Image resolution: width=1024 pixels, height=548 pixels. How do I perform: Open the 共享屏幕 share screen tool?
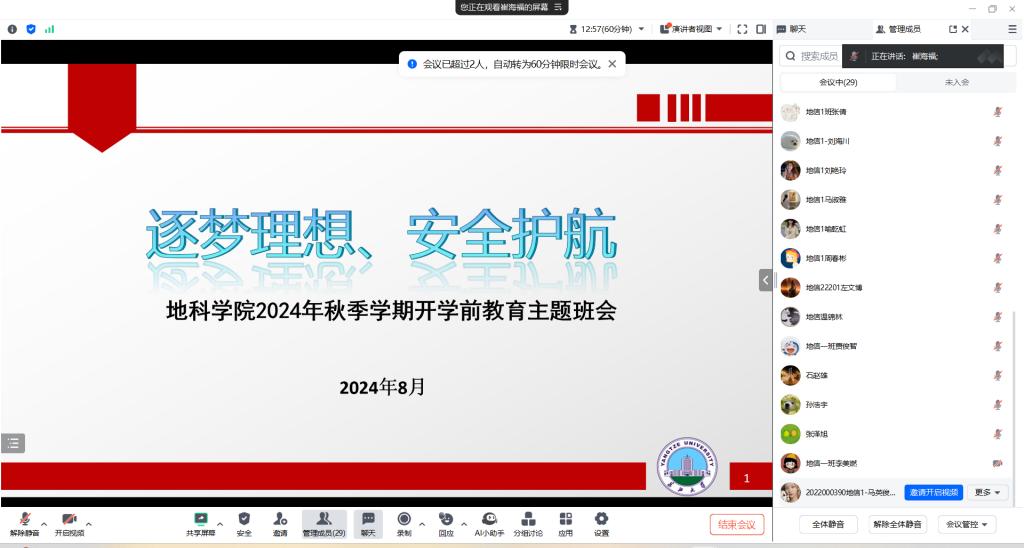(200, 523)
